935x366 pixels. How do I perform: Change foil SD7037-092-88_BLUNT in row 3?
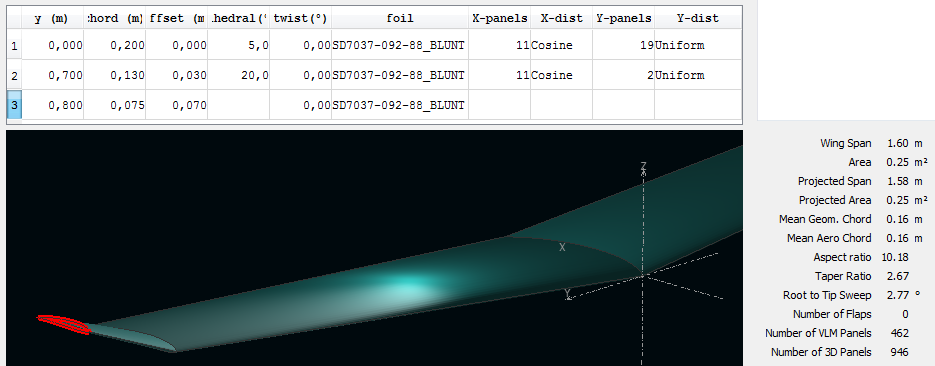click(x=400, y=106)
